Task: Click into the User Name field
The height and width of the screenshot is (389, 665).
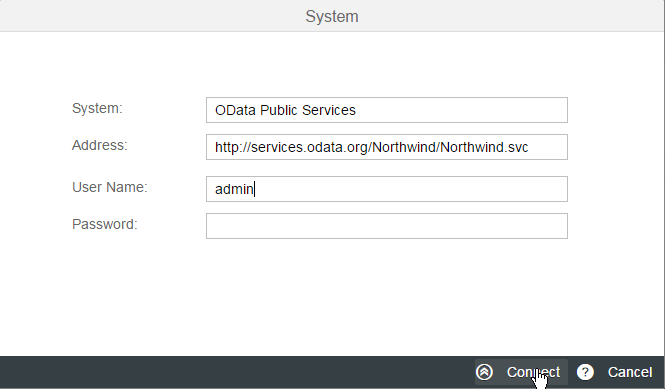Action: [x=387, y=189]
